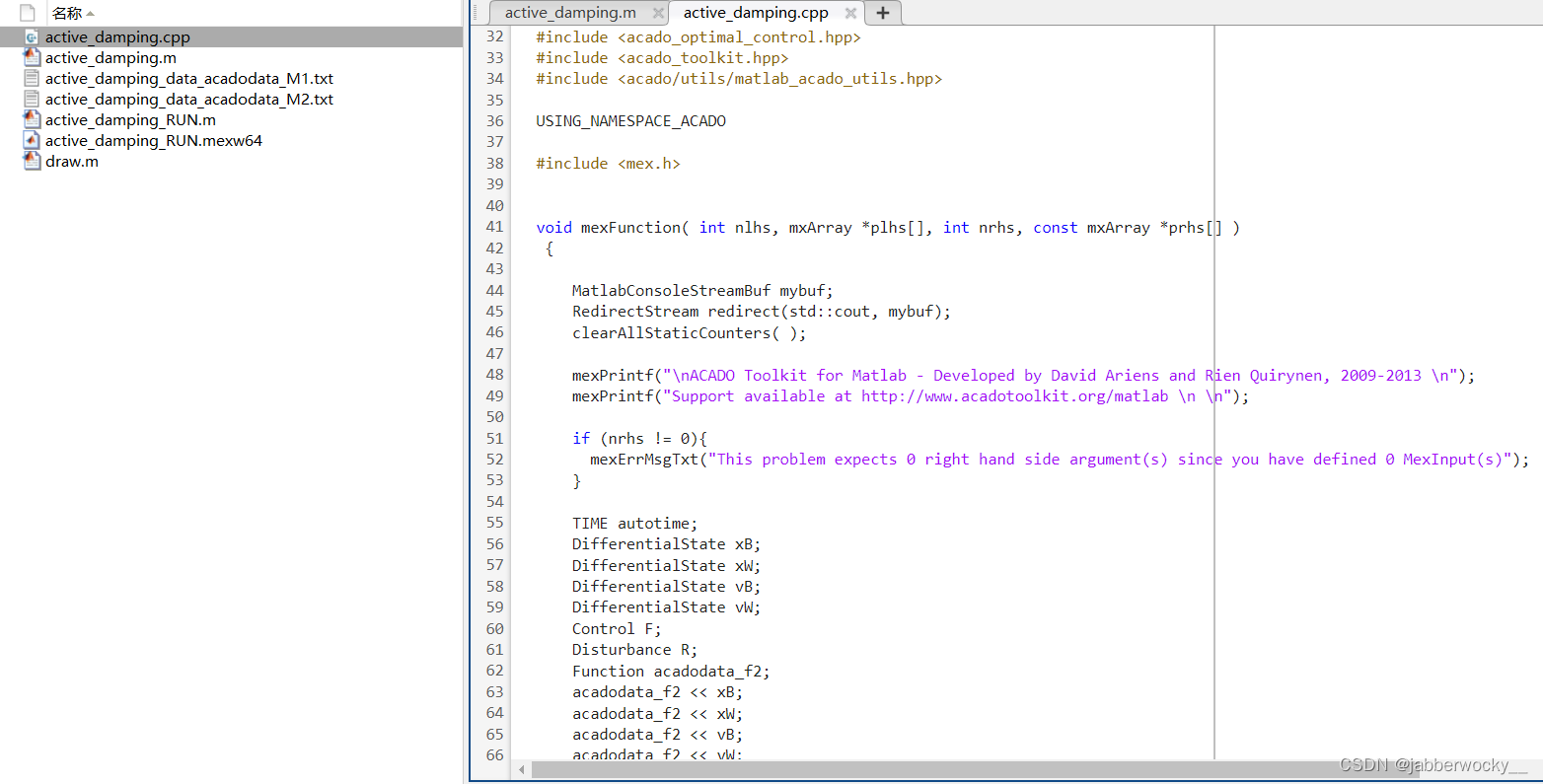
Task: Click the acadotoolkit.org URL string
Action: coord(1014,396)
